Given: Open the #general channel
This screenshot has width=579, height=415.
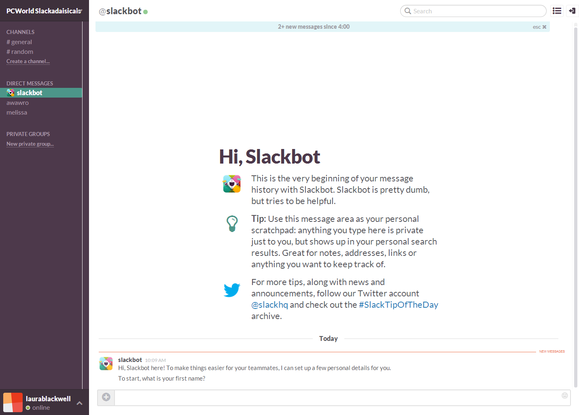Looking at the screenshot, I should [19, 42].
